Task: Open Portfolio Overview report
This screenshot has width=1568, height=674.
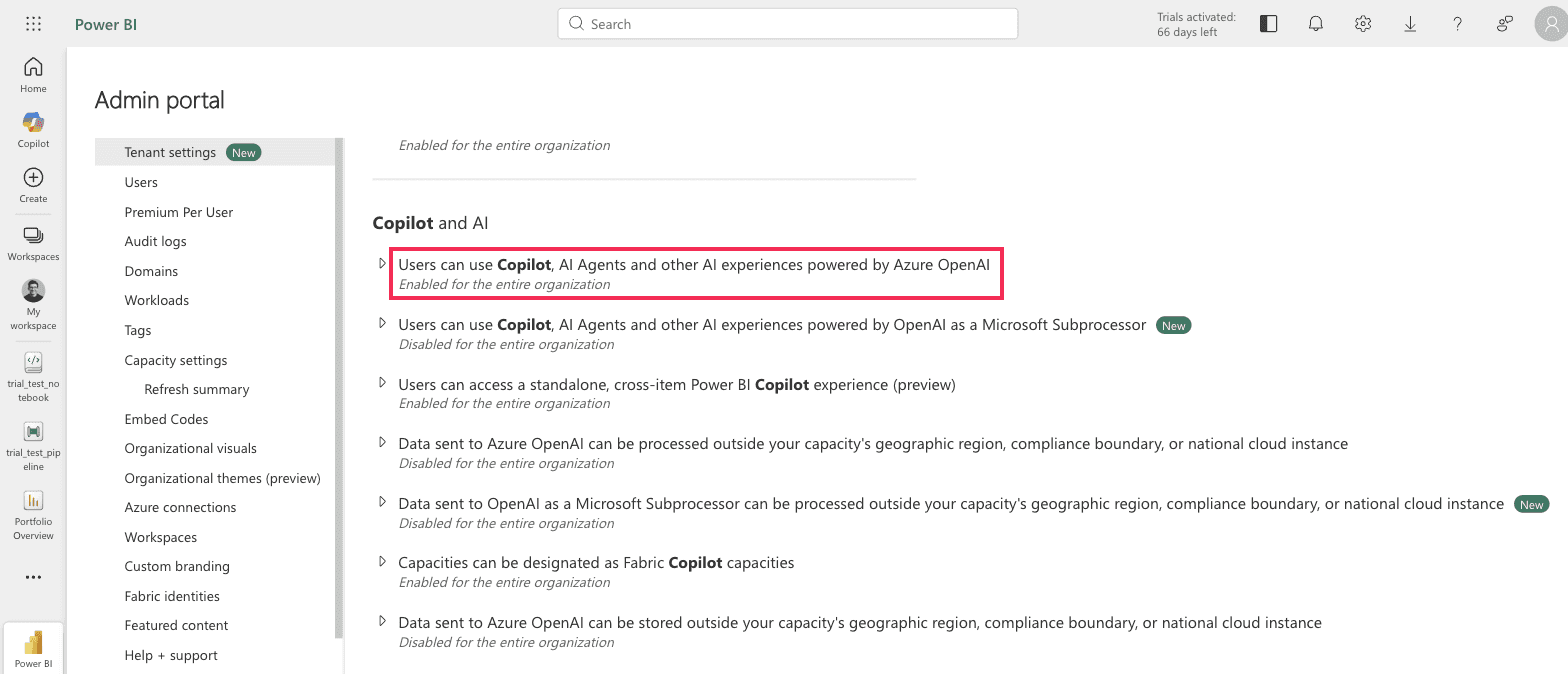Action: pos(33,515)
